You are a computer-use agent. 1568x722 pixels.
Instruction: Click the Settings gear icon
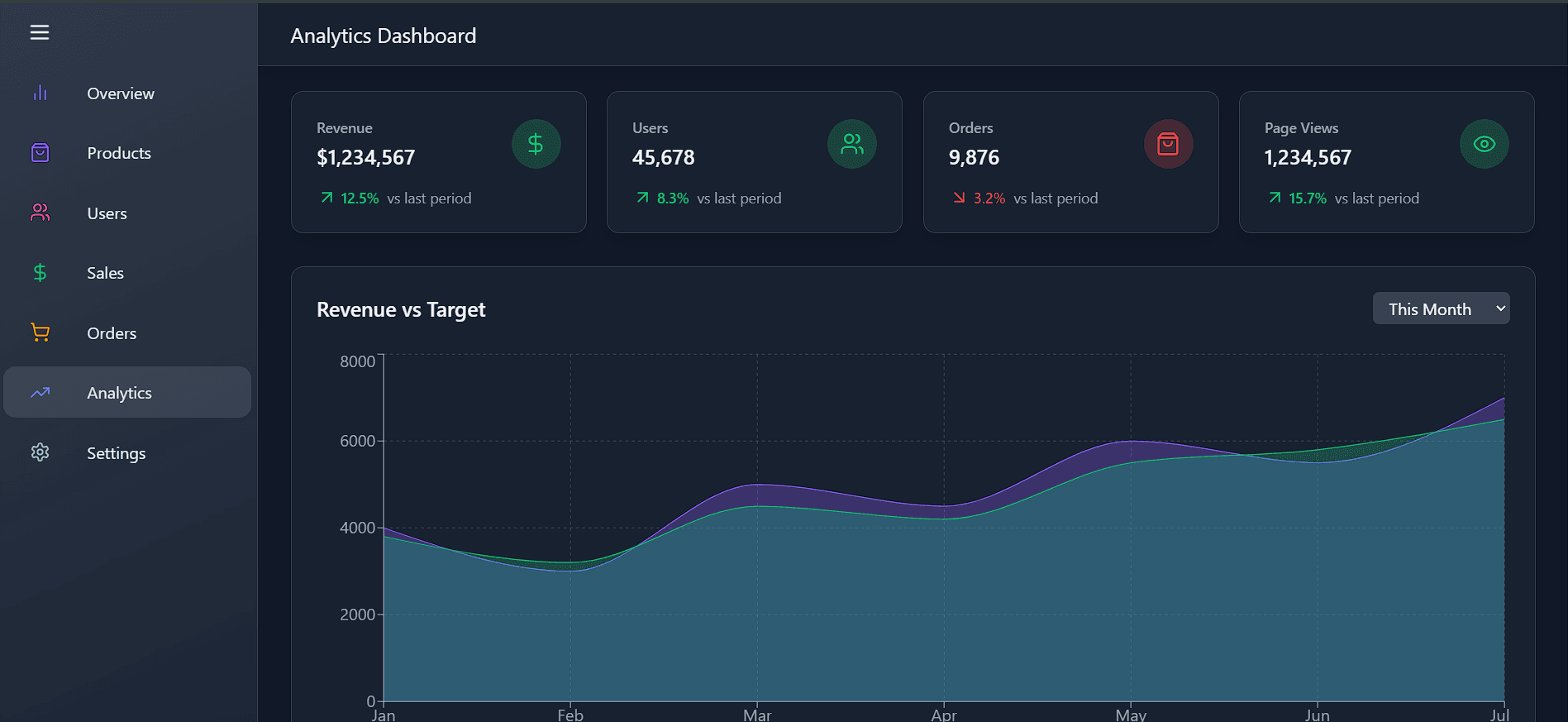(40, 452)
